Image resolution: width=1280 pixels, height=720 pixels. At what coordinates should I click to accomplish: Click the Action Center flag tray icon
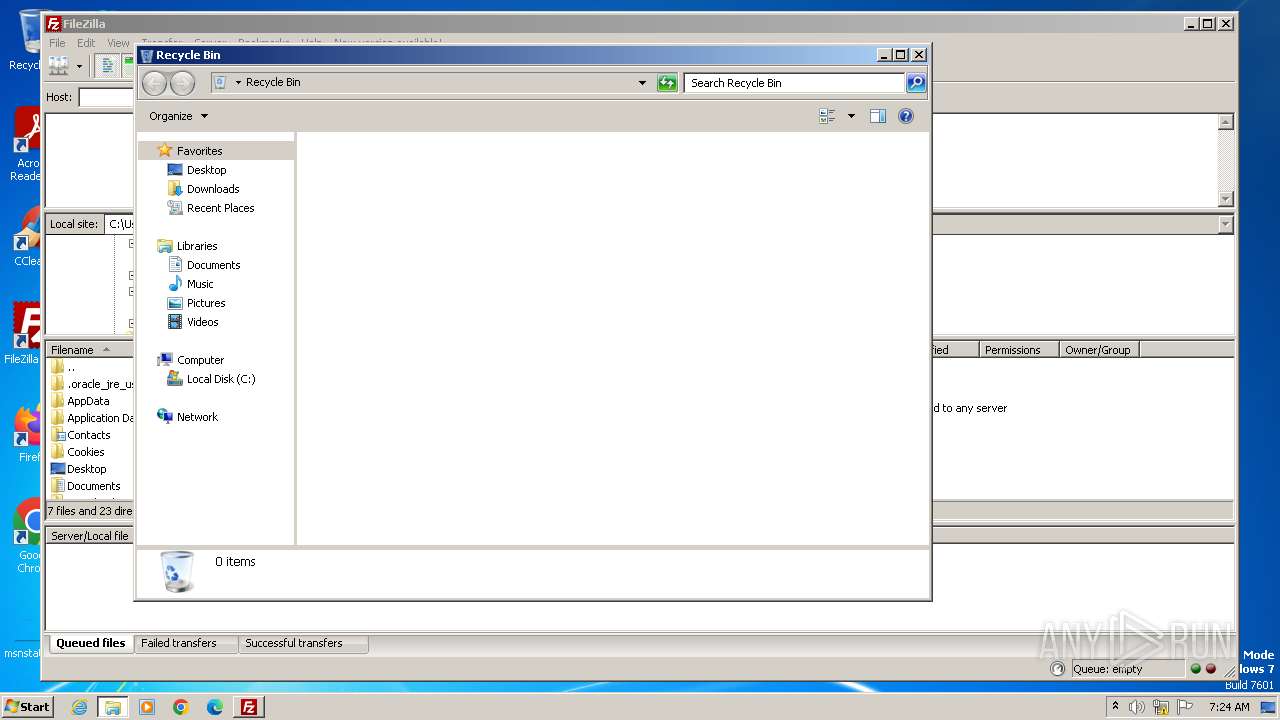tap(1185, 707)
